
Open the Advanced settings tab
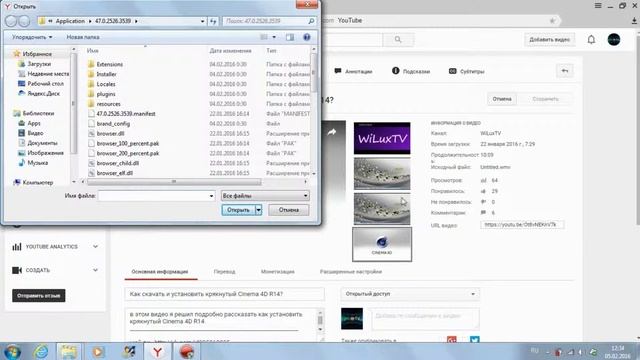coord(351,272)
